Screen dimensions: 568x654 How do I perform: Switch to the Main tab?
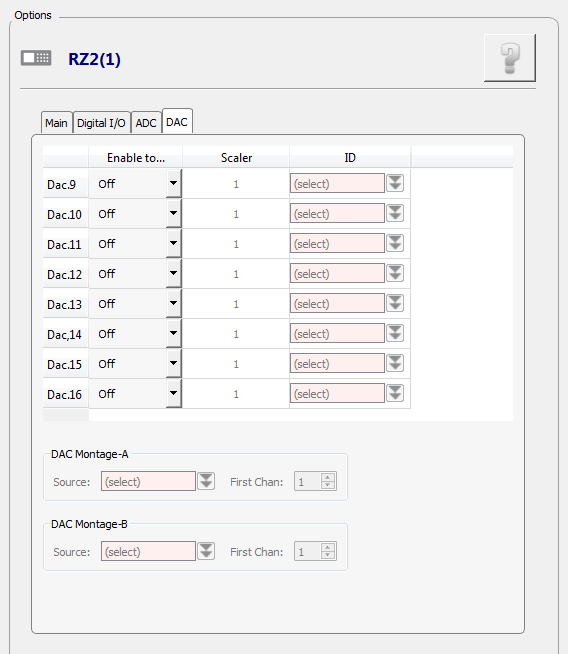(x=57, y=123)
